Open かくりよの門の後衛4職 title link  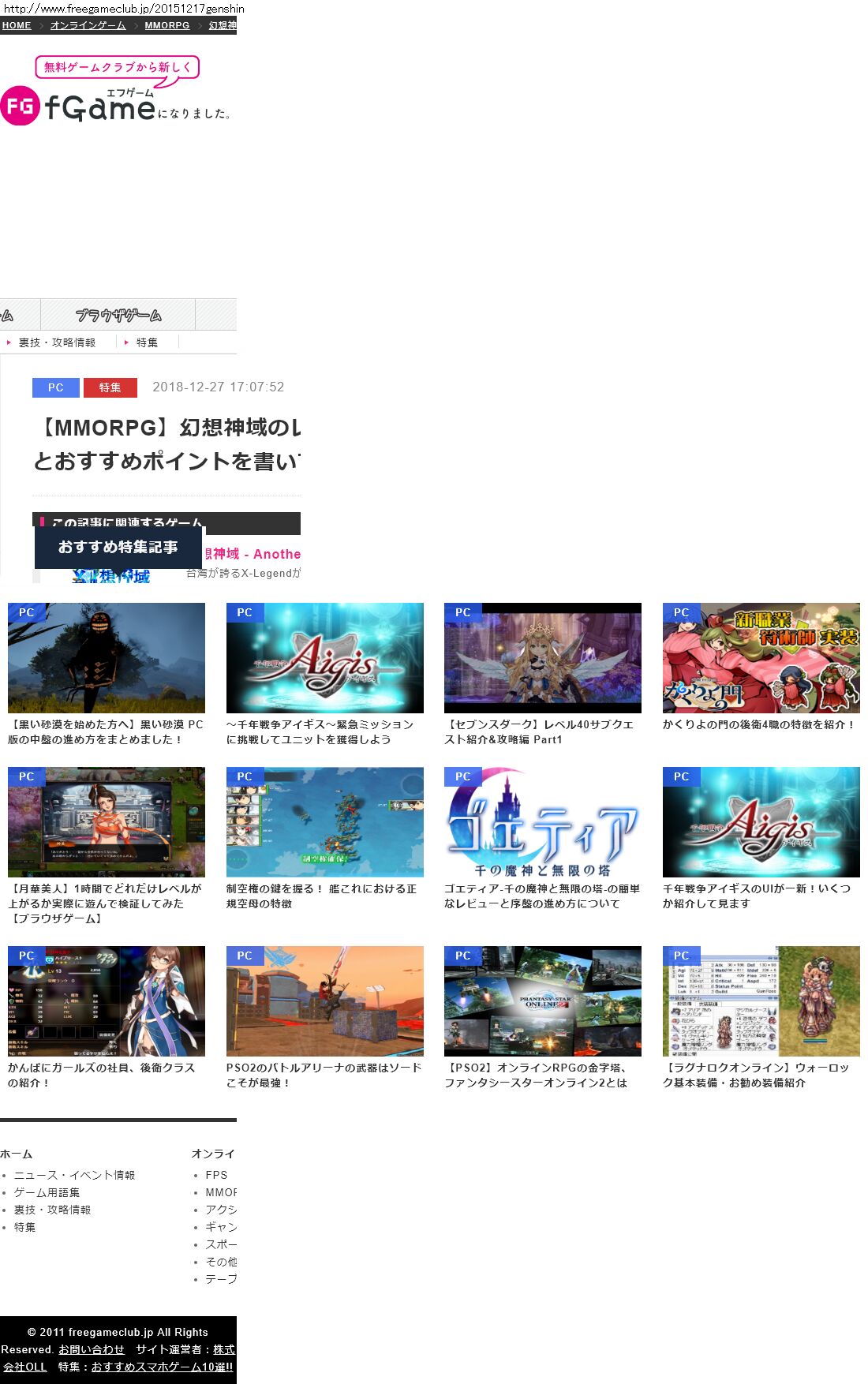pos(758,724)
